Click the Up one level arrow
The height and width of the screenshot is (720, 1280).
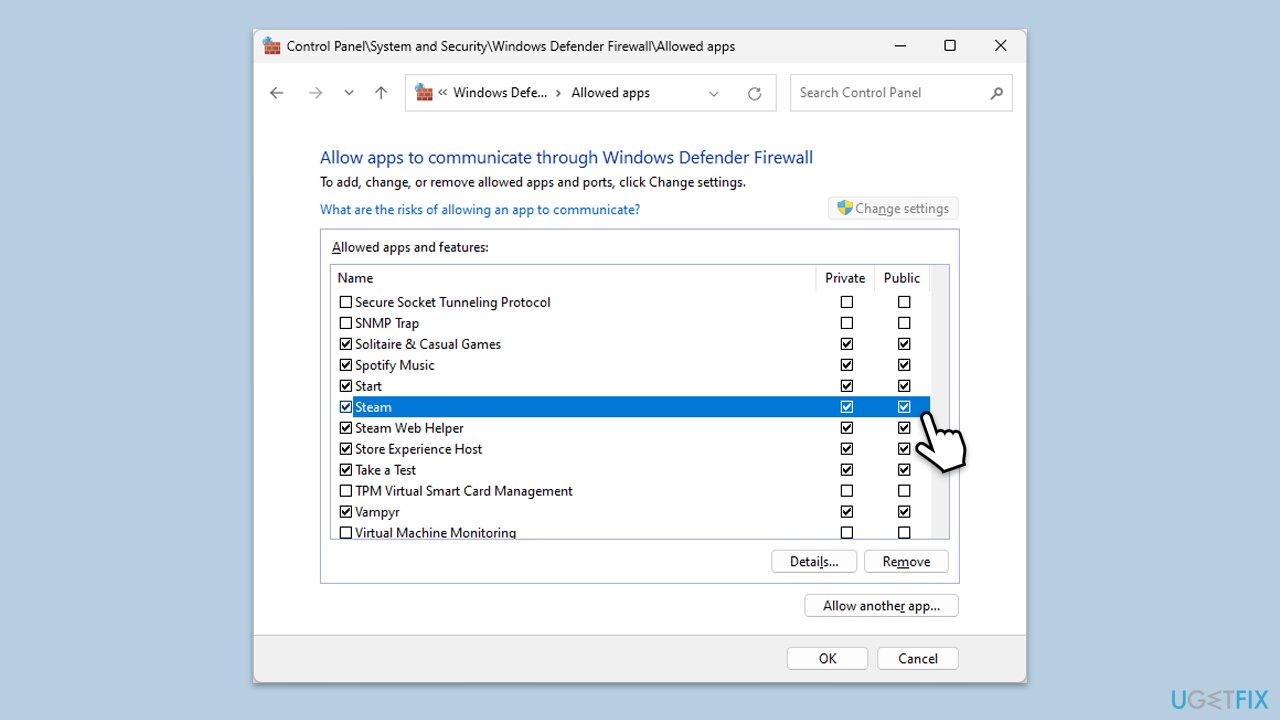[x=381, y=93]
